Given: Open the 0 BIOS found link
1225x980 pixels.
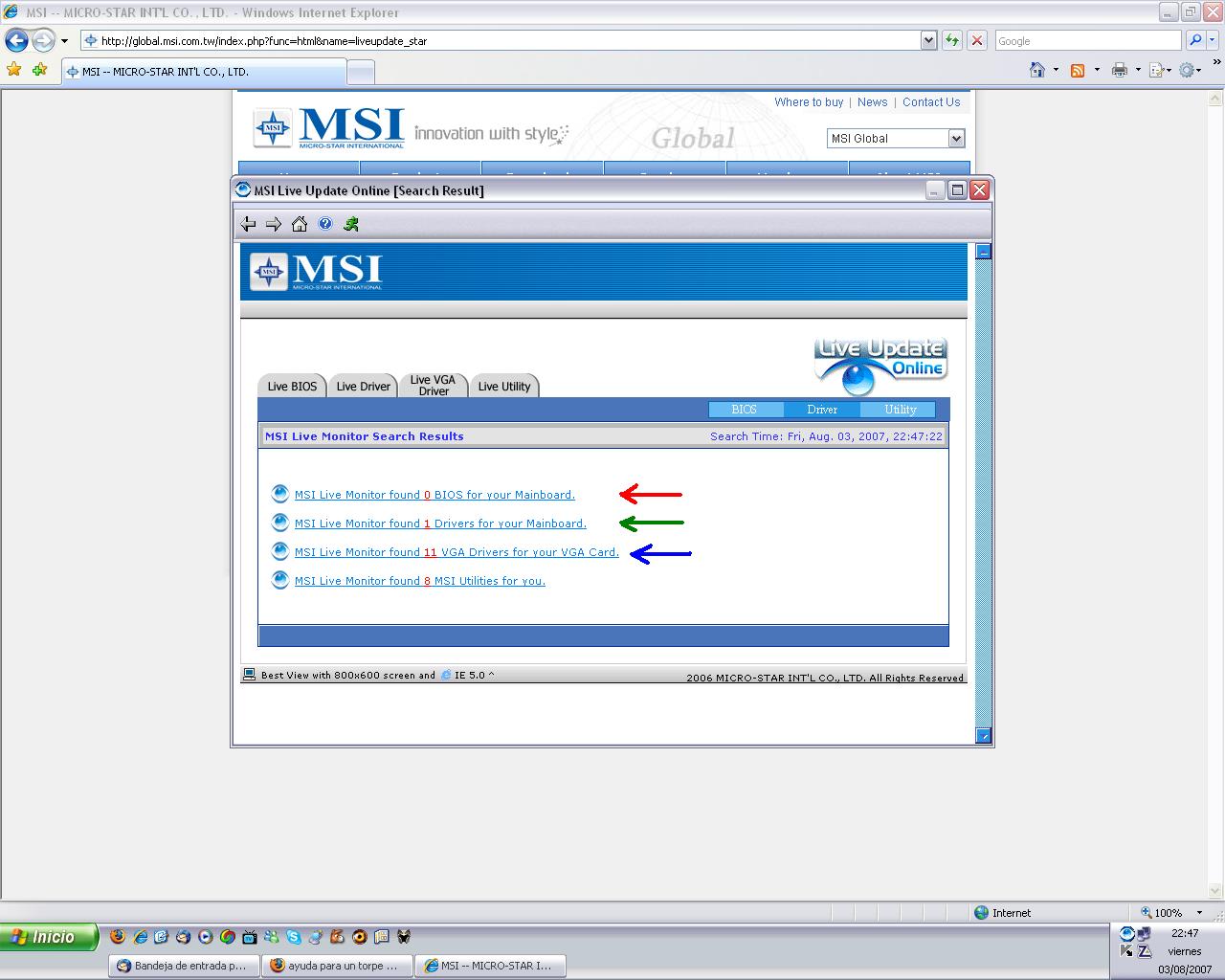Looking at the screenshot, I should pos(434,495).
